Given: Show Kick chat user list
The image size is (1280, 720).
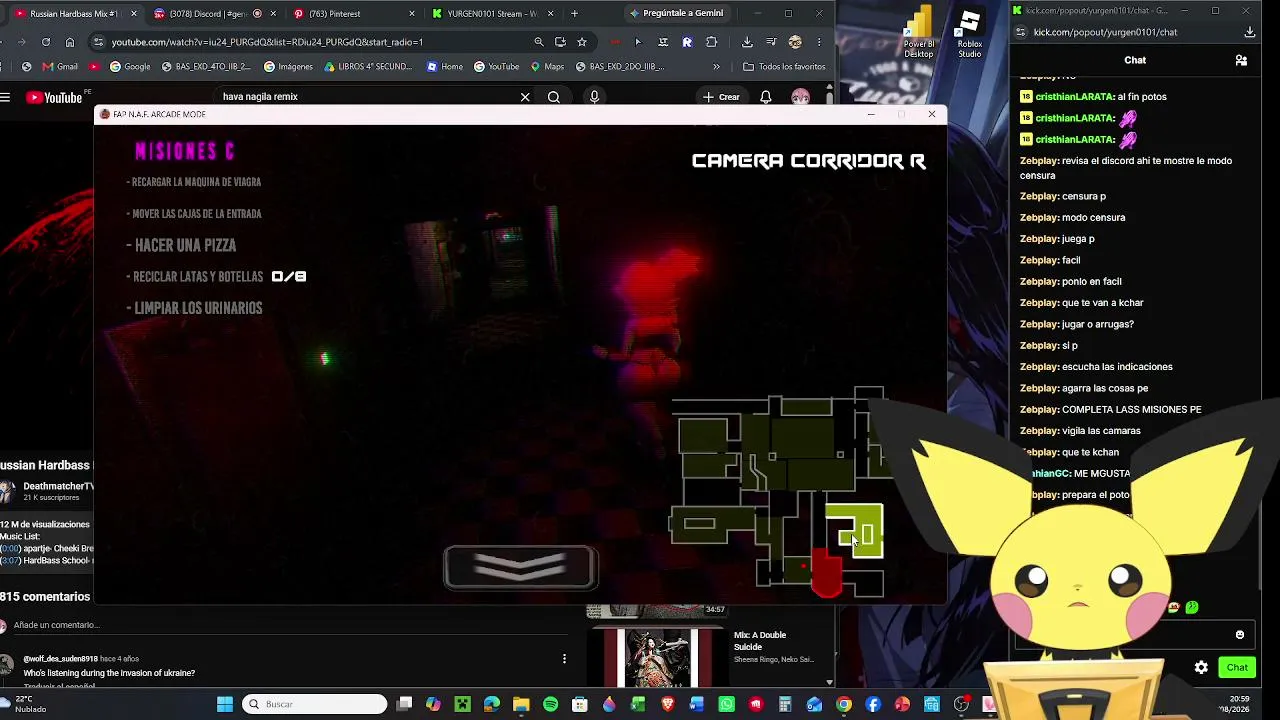Looking at the screenshot, I should (1241, 60).
